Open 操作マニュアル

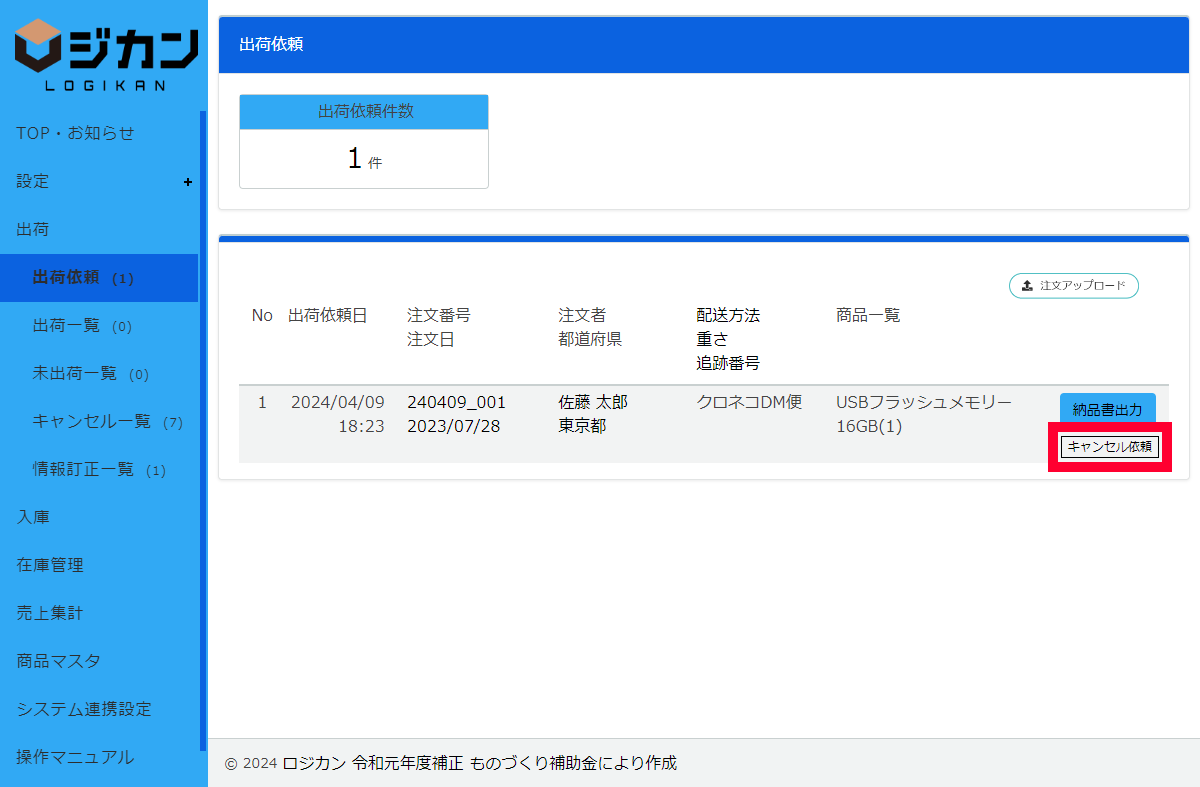point(75,757)
